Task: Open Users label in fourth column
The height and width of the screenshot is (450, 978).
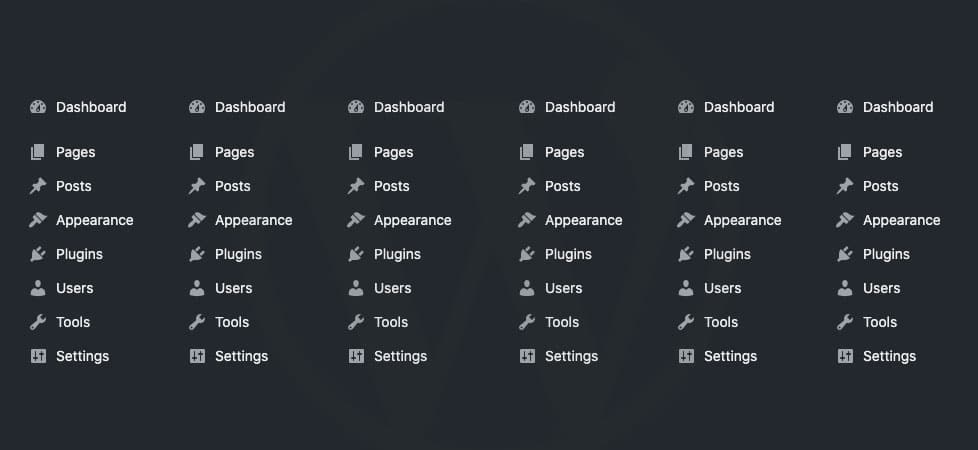Action: coord(564,288)
